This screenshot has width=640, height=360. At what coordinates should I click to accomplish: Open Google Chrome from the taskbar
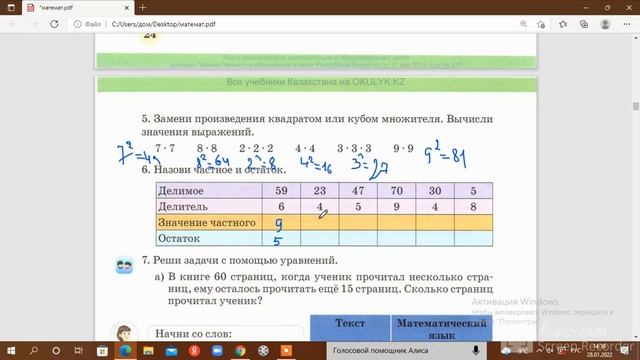240,351
